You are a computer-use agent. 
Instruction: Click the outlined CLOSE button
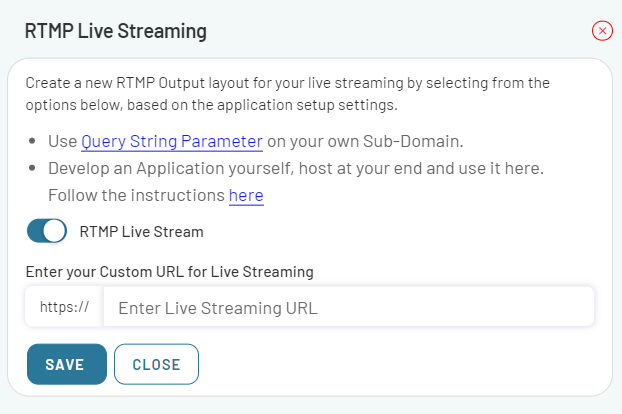pyautogui.click(x=156, y=364)
